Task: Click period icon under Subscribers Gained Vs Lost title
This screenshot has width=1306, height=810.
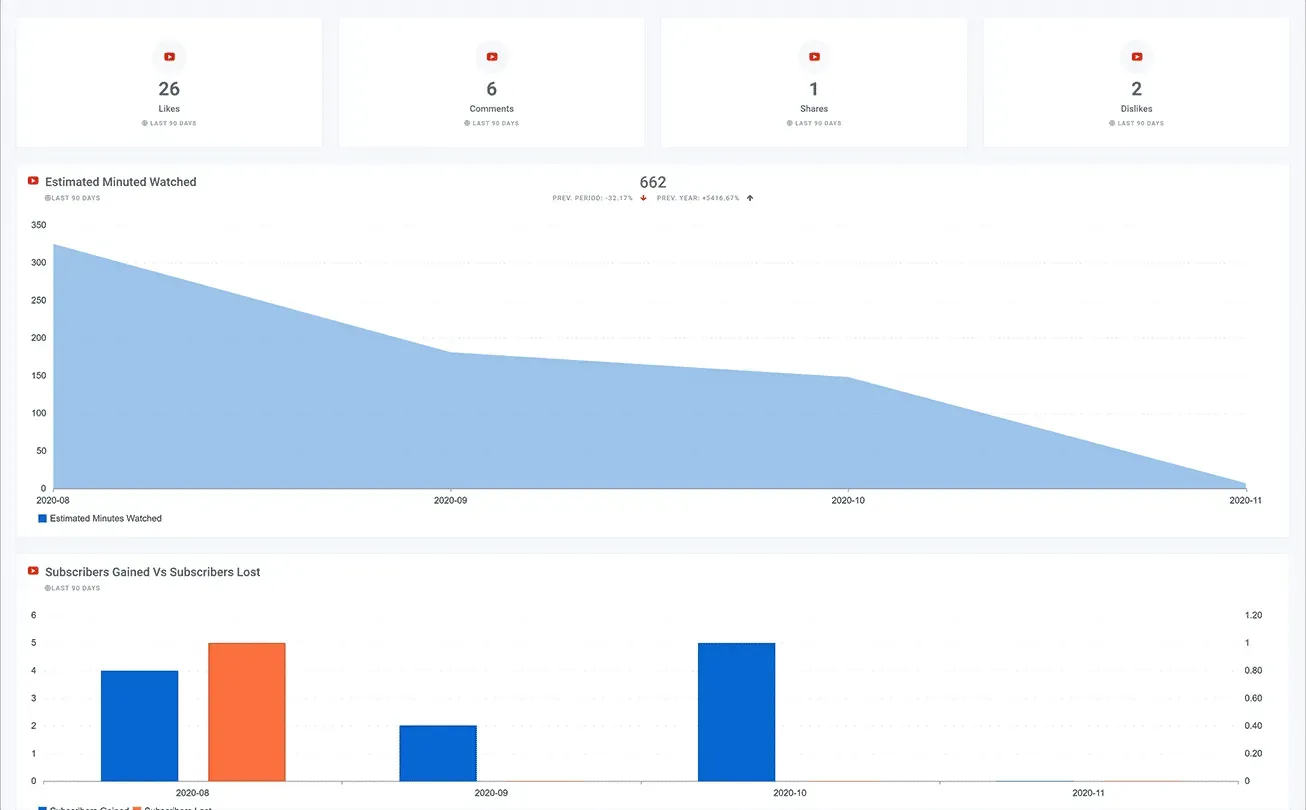Action: (x=47, y=588)
